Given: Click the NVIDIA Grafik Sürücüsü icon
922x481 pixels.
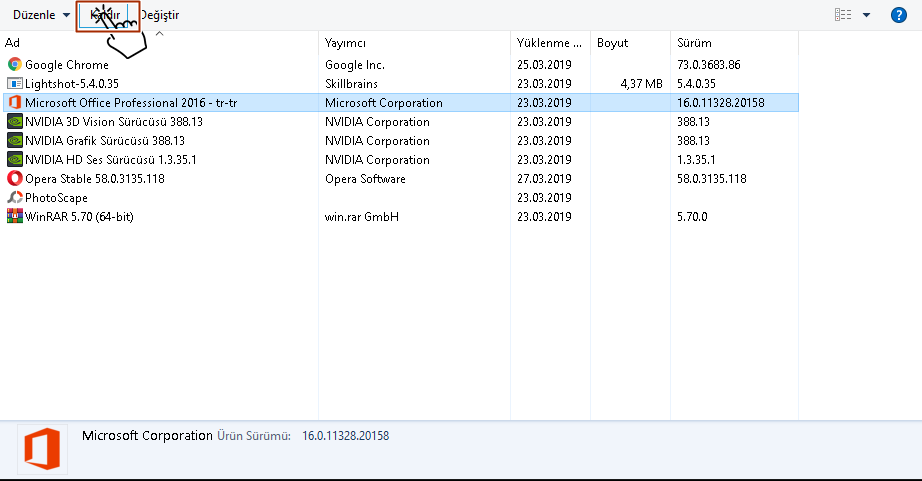Looking at the screenshot, I should coord(15,141).
